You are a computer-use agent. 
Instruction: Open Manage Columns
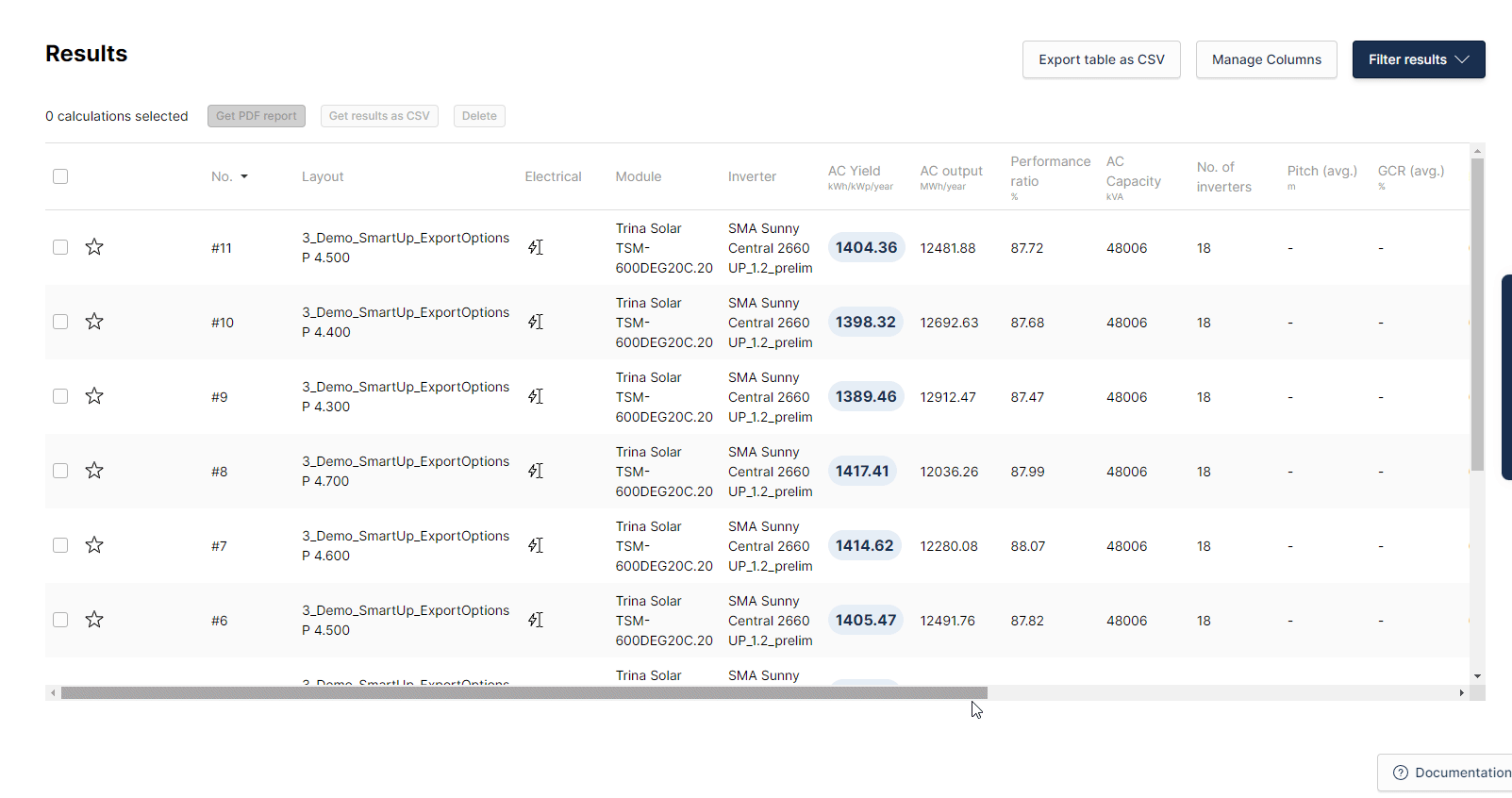[x=1266, y=59]
